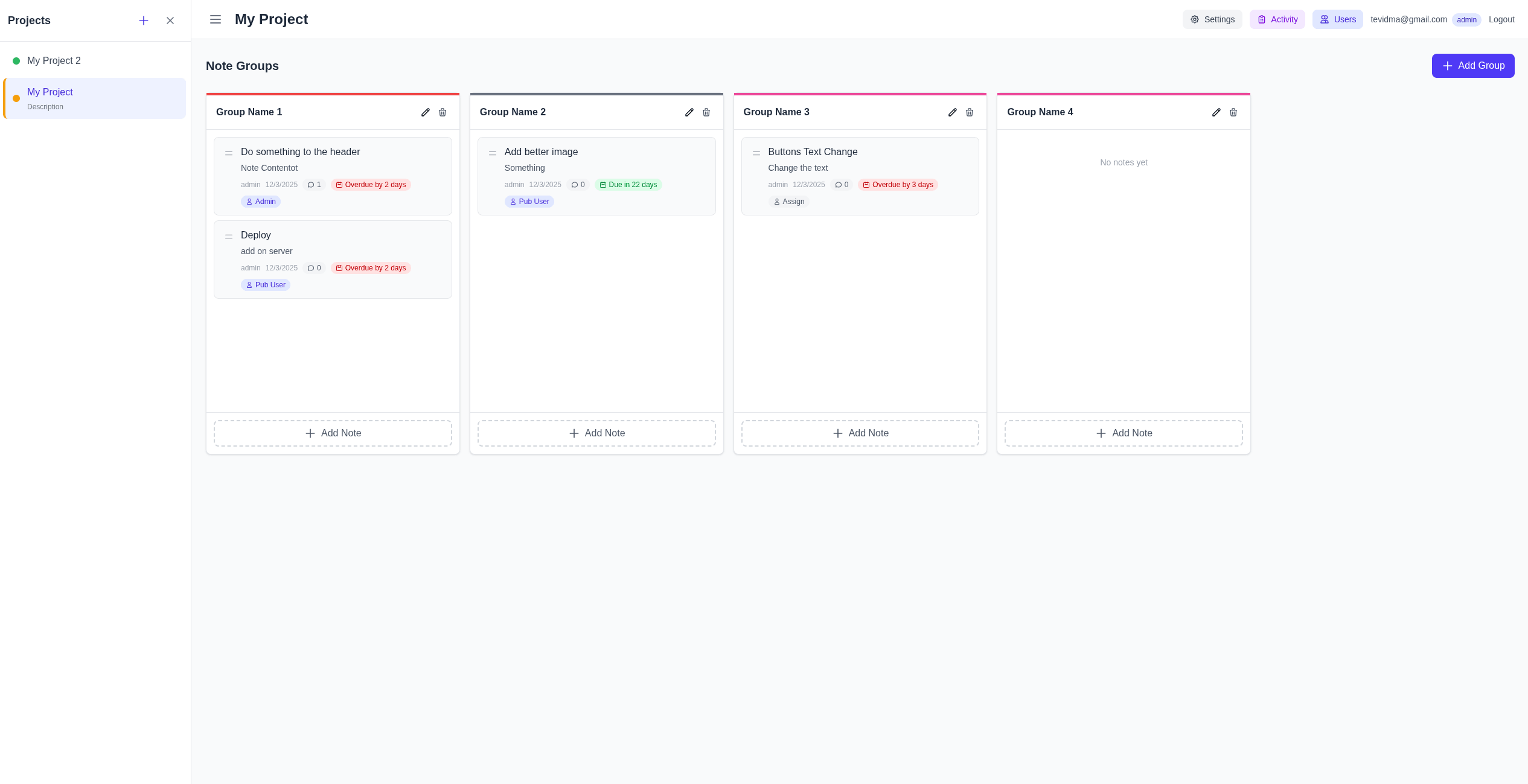The image size is (1528, 784).
Task: Select My Project 2 in the sidebar
Action: pos(54,60)
